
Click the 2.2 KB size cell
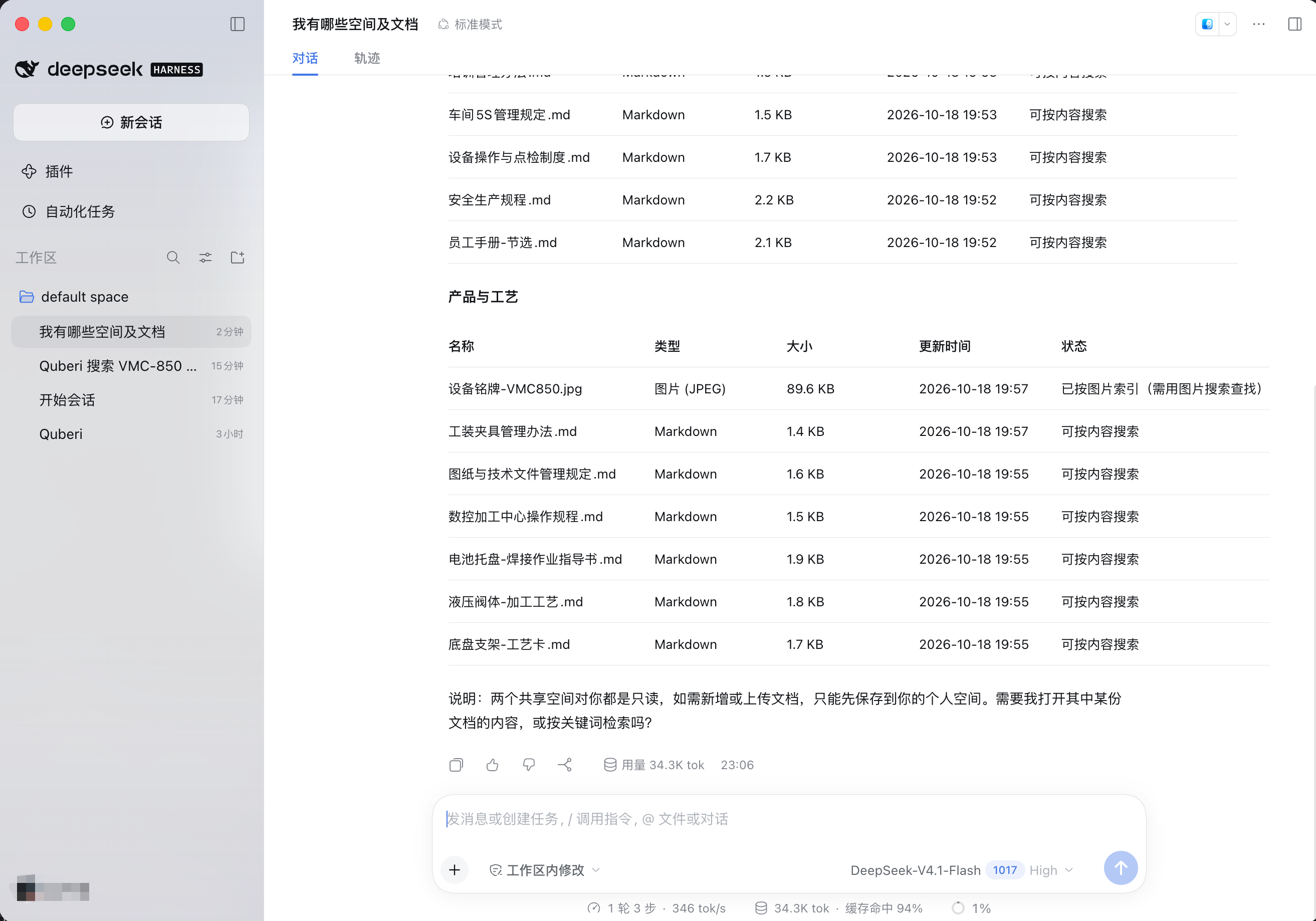774,200
